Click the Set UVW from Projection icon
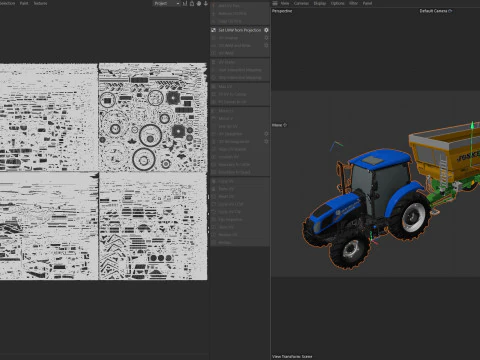 213,30
